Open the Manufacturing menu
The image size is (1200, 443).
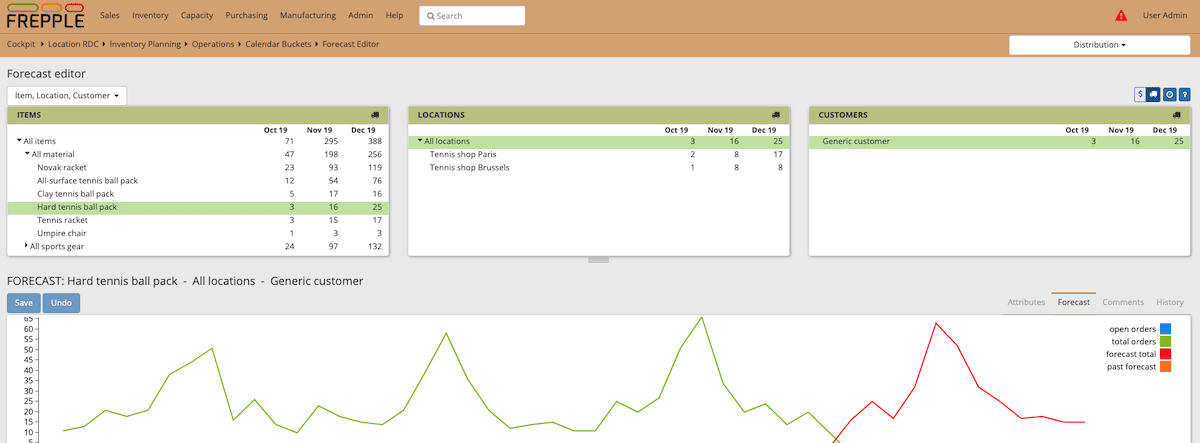point(308,16)
